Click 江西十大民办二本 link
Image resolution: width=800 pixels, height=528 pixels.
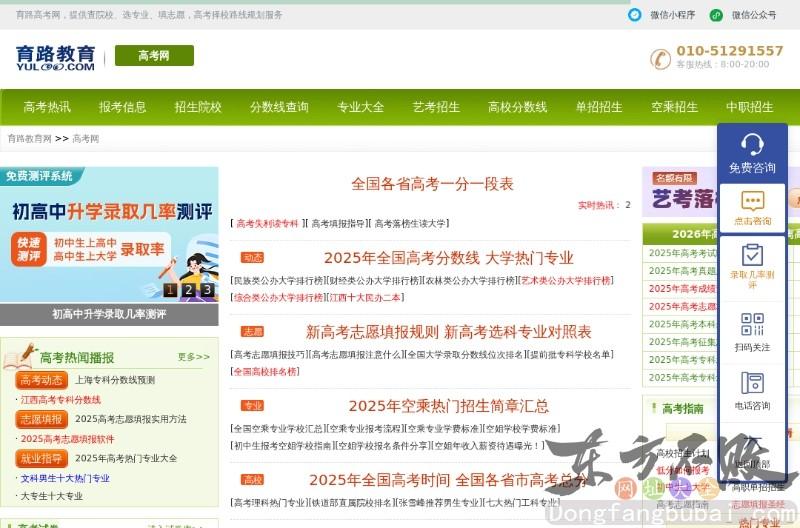click(365, 297)
